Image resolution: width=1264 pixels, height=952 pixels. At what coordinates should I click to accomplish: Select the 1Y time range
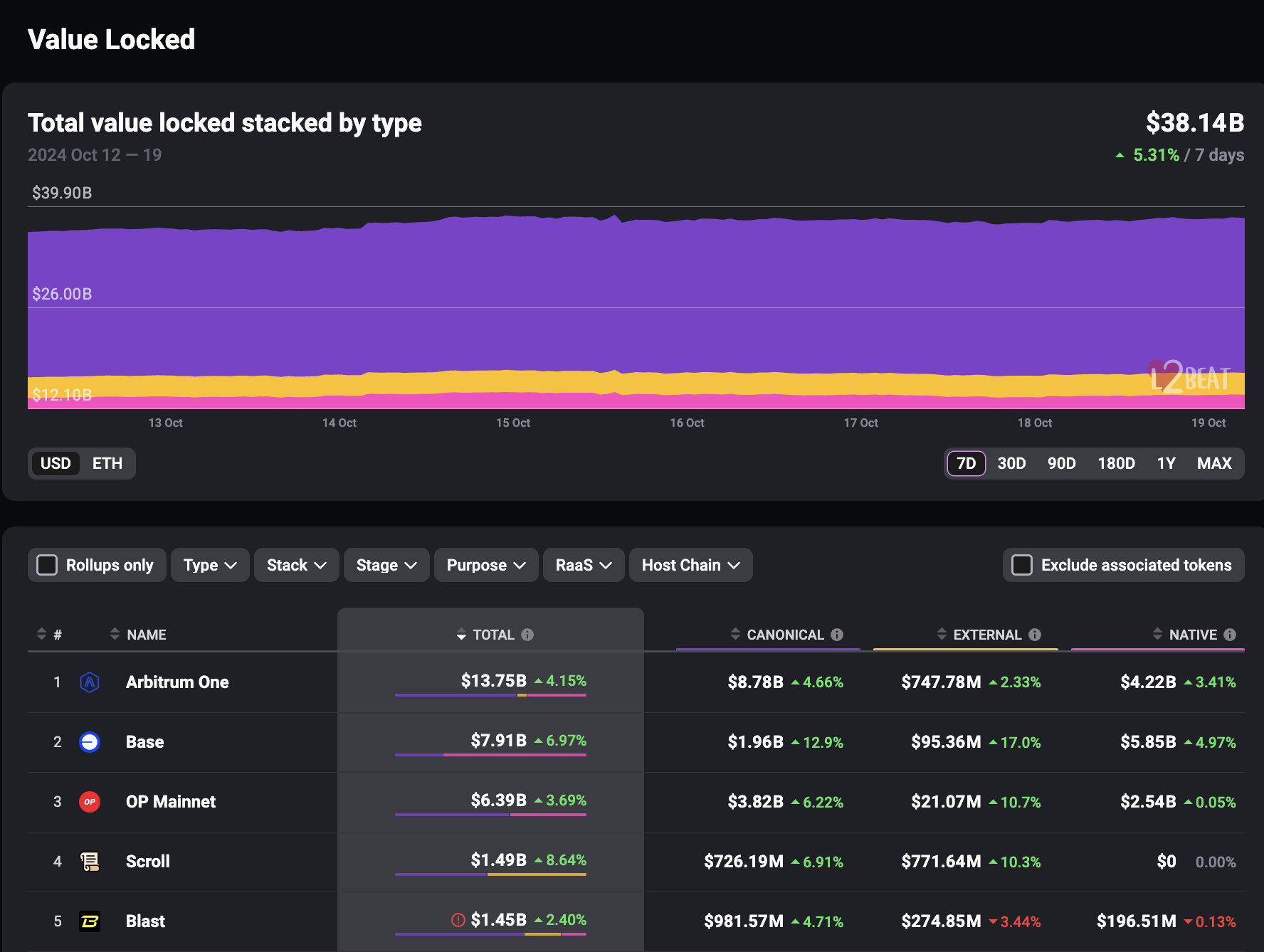pyautogui.click(x=1166, y=463)
